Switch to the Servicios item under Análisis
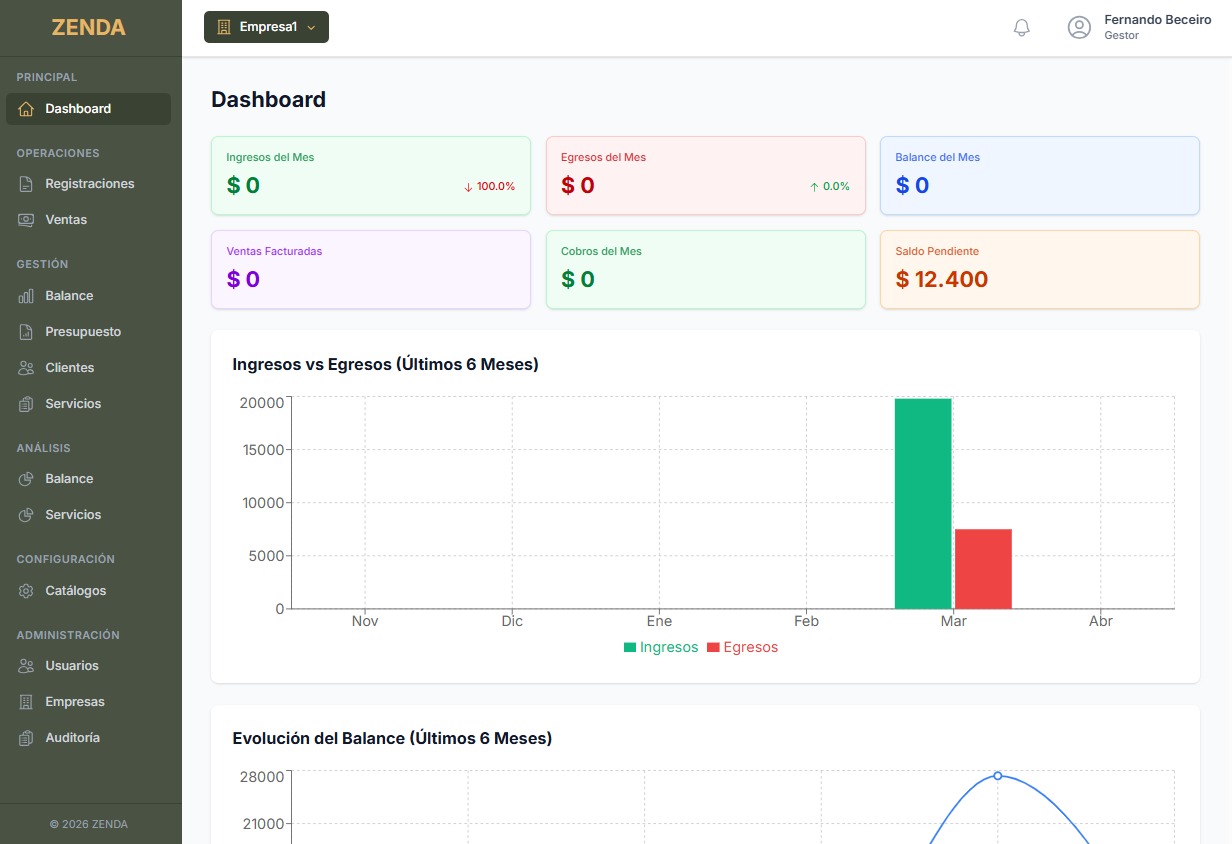The width and height of the screenshot is (1232, 844). (x=74, y=514)
